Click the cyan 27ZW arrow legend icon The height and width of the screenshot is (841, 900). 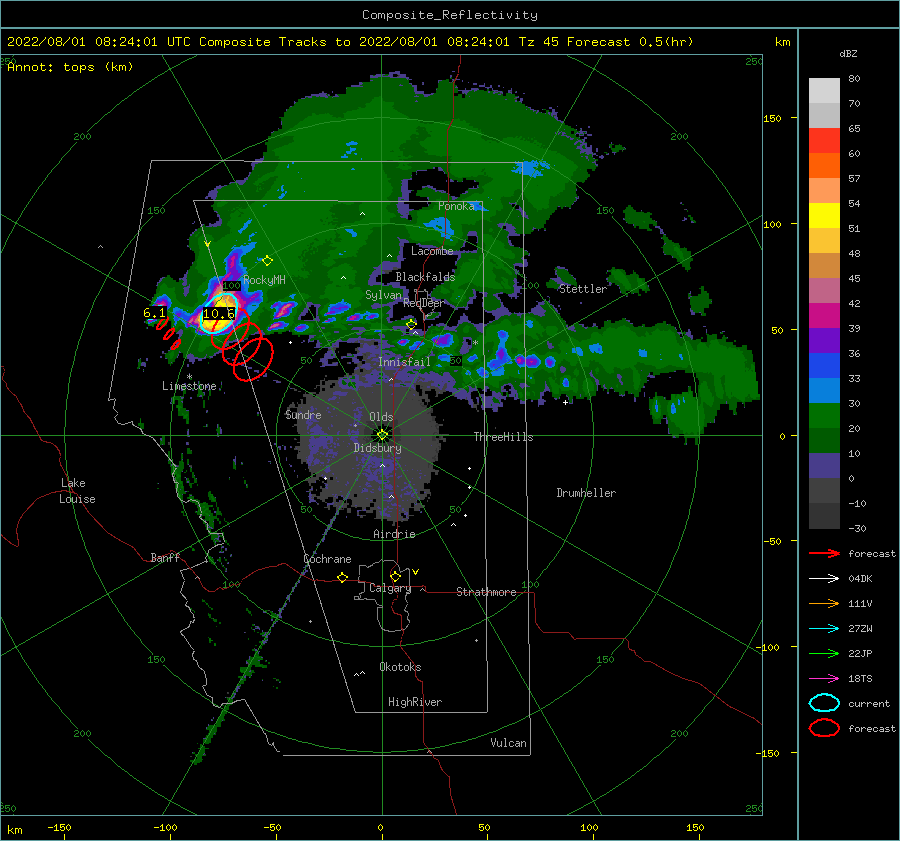tap(824, 628)
